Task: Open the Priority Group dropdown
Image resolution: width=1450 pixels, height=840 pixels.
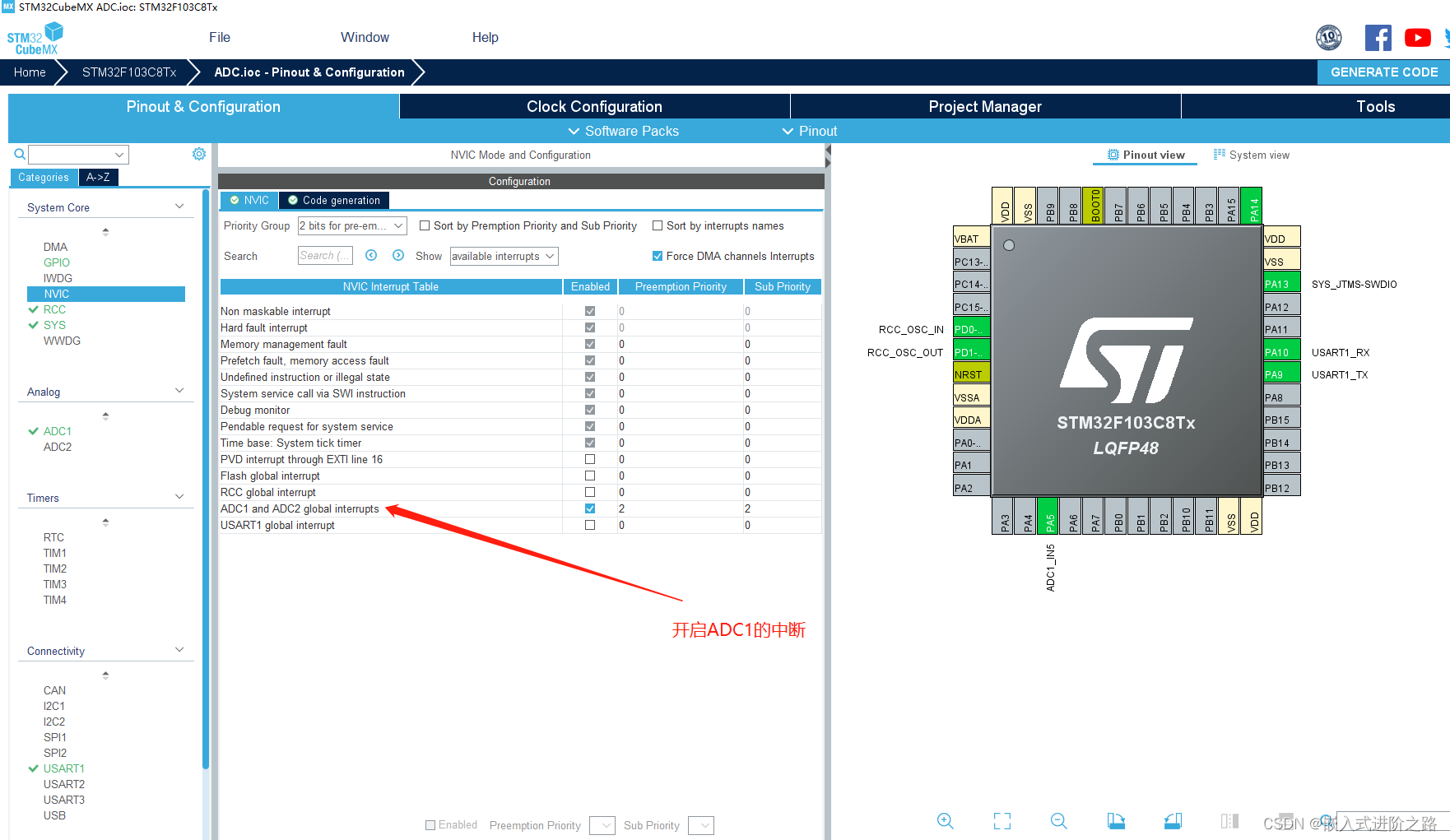Action: pos(352,225)
